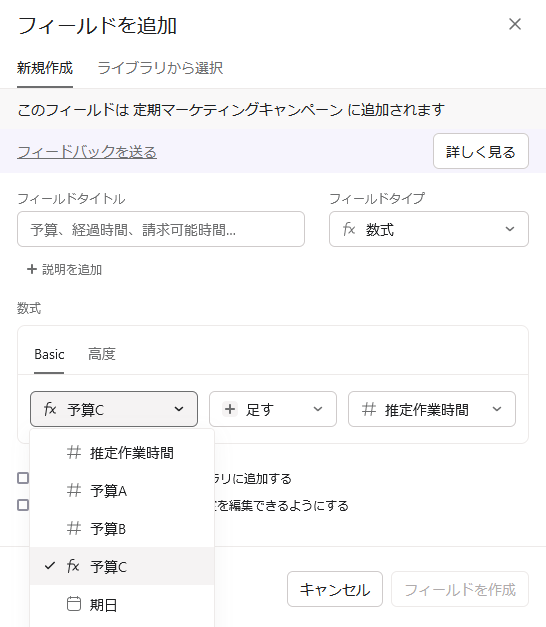The height and width of the screenshot is (627, 546).
Task: Close the フィールドを追加 dialog
Action: tap(515, 24)
